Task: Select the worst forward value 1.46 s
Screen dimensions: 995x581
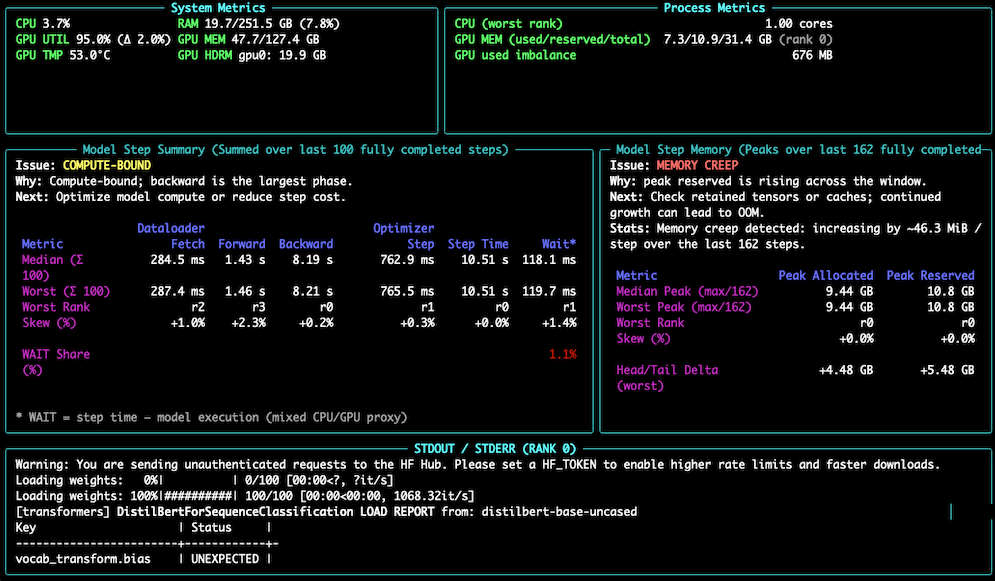Action: [x=245, y=292]
